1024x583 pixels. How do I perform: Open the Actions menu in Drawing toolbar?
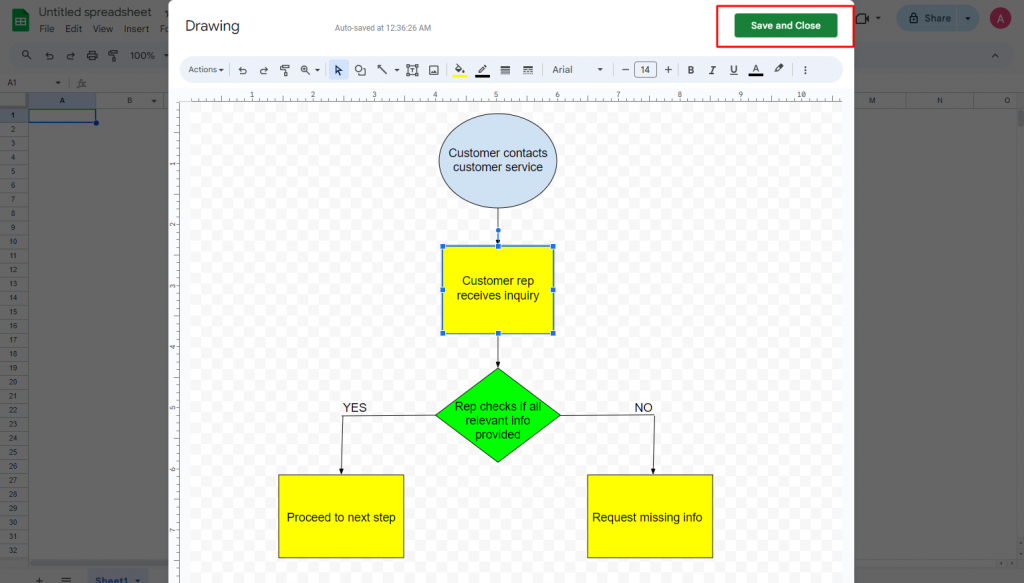point(206,70)
